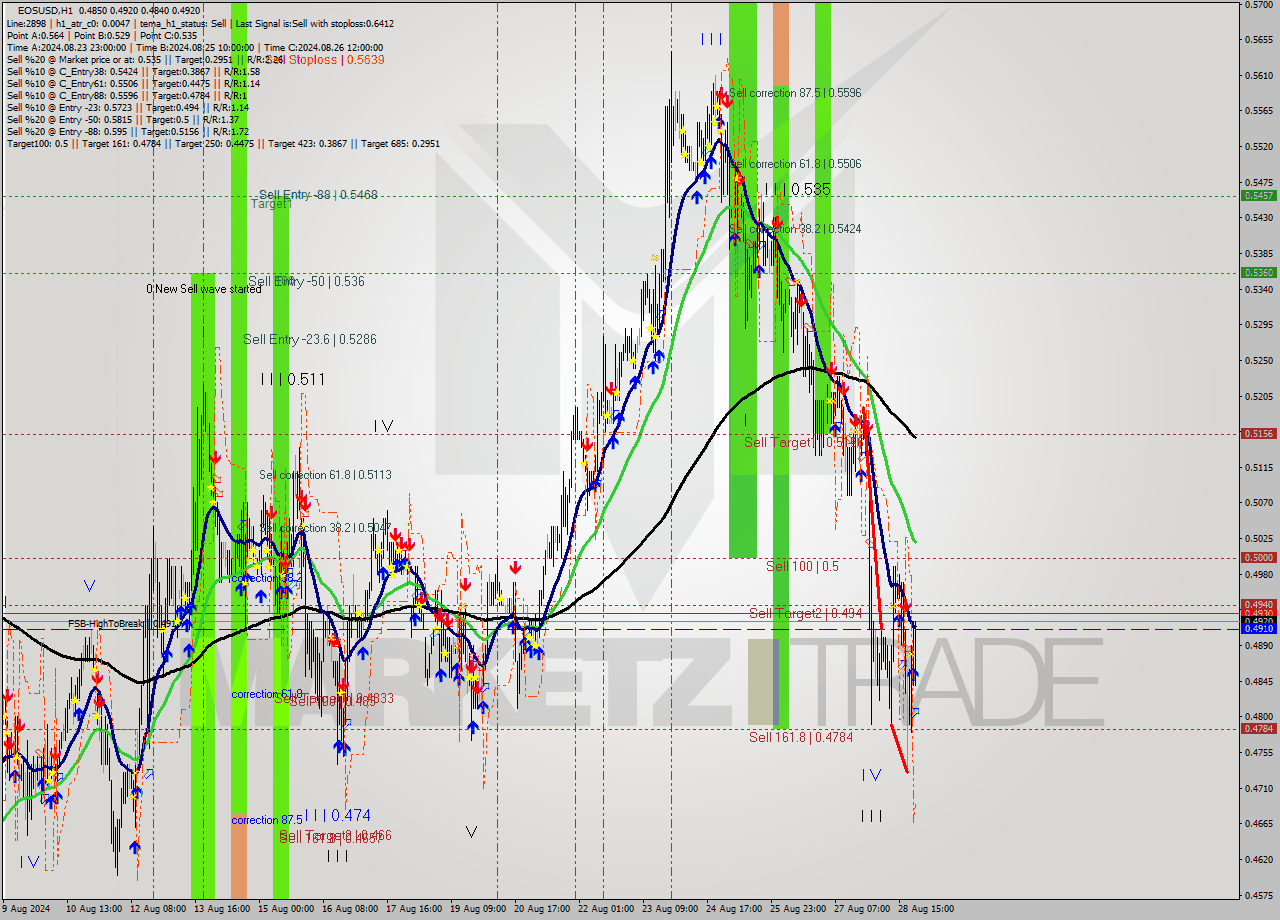1280x920 pixels.
Task: Click the 0.5610 price scale value
Action: click(x=1258, y=76)
